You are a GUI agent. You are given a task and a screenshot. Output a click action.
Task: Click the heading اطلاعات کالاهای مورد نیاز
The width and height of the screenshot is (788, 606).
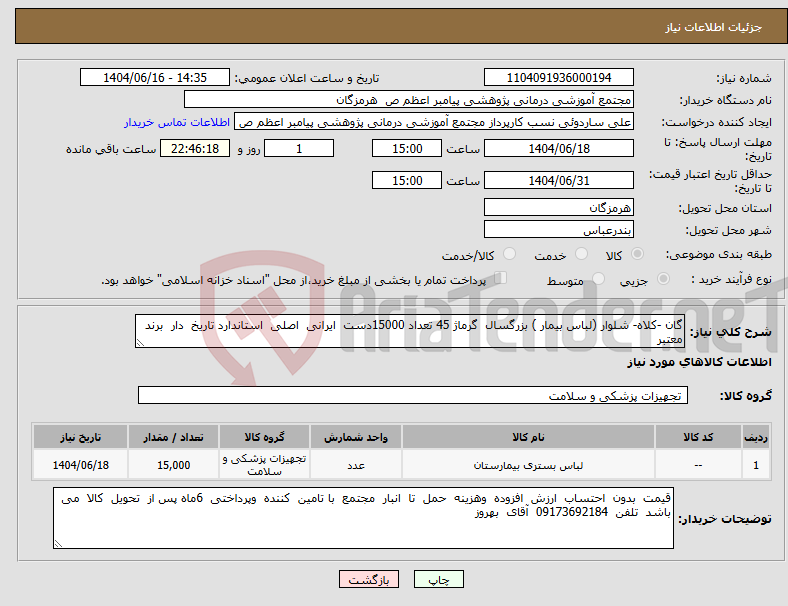click(x=699, y=362)
